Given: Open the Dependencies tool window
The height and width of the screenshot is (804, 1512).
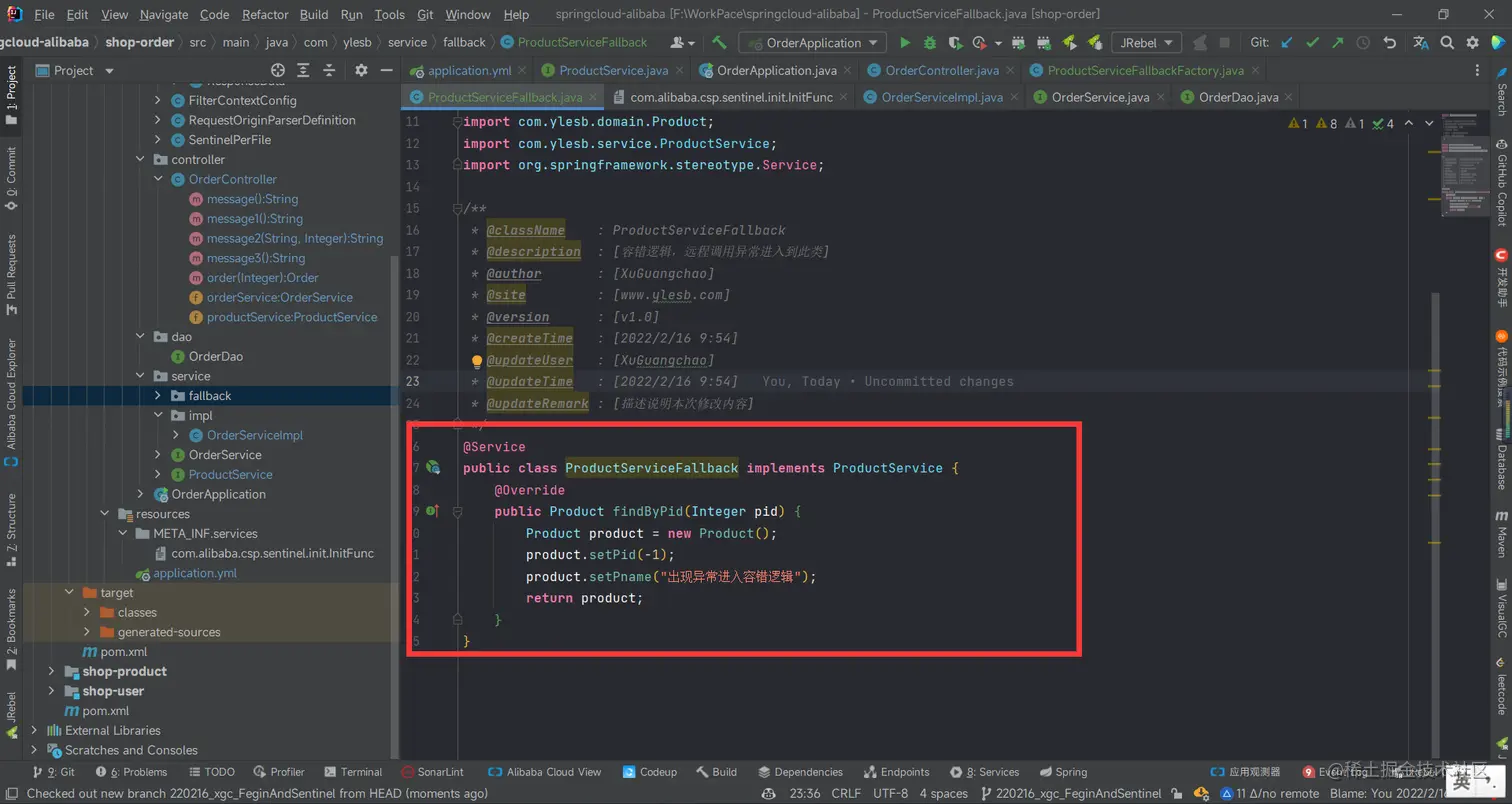Looking at the screenshot, I should coord(800,772).
